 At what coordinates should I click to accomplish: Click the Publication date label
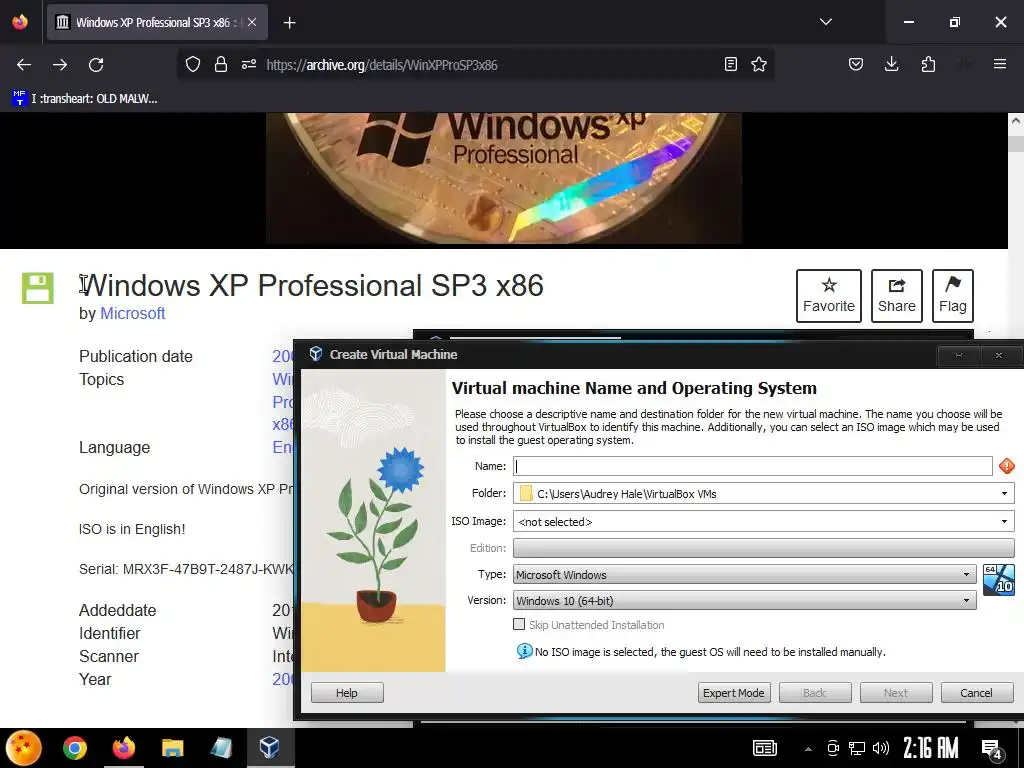click(x=136, y=357)
